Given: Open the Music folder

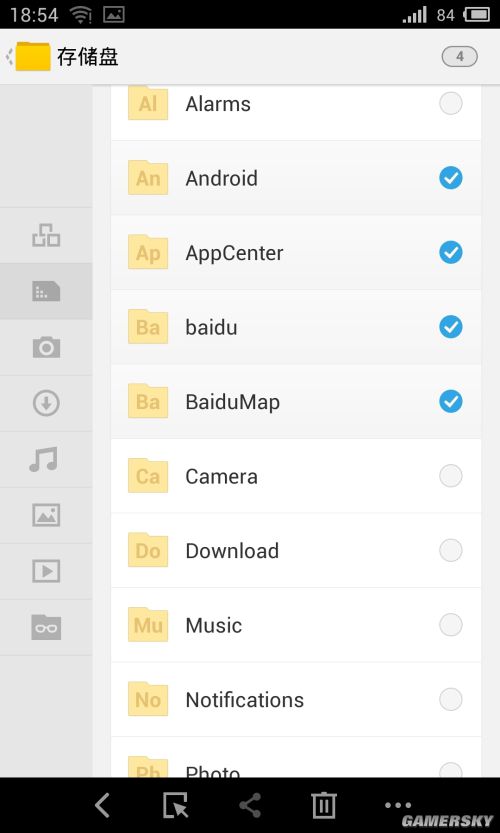Looking at the screenshot, I should click(296, 625).
